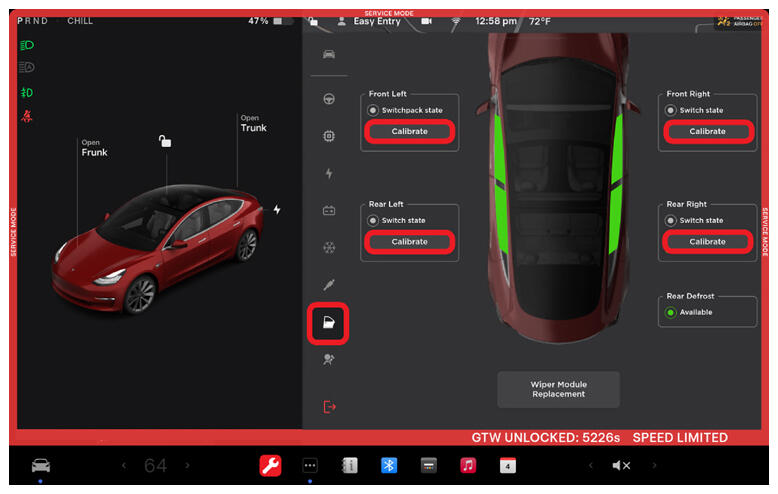
Task: Tap the 12:58 pm clock
Action: tap(496, 21)
